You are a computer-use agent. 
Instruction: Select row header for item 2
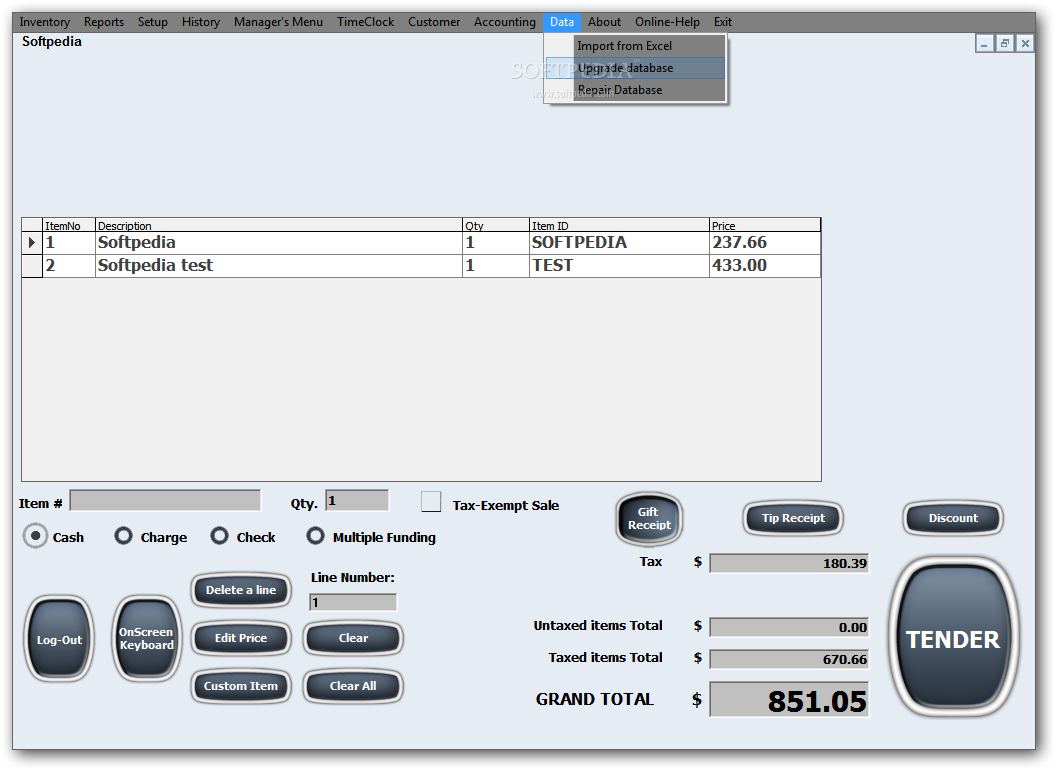(32, 265)
